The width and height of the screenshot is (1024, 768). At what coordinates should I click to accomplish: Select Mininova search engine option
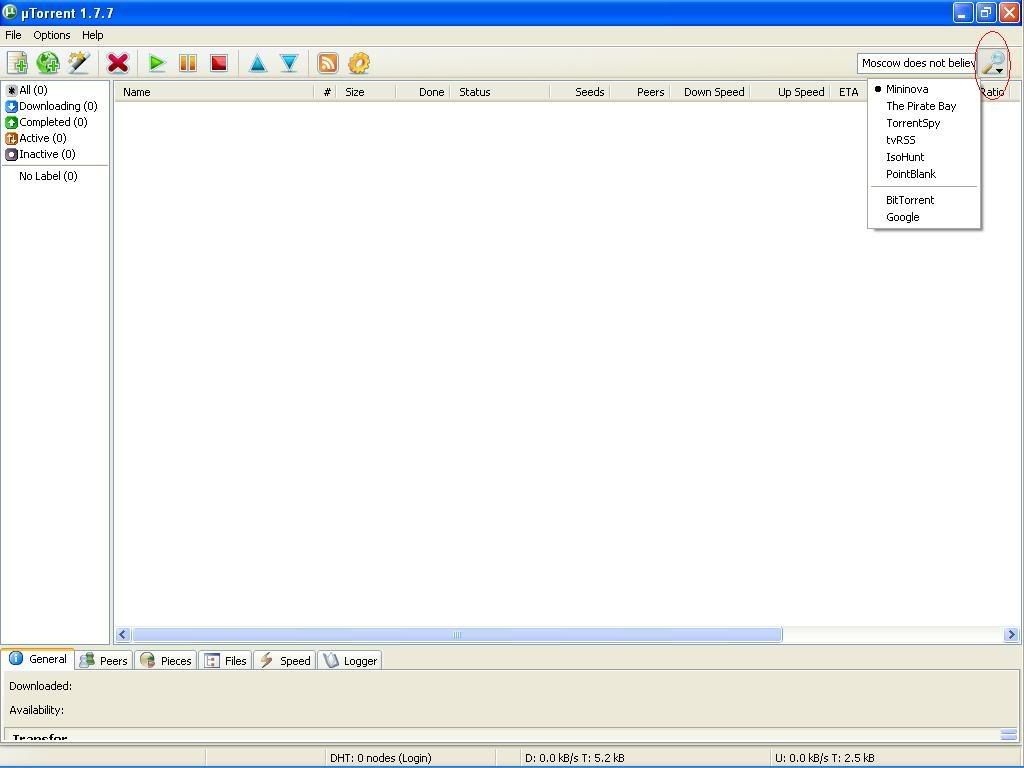[x=907, y=89]
